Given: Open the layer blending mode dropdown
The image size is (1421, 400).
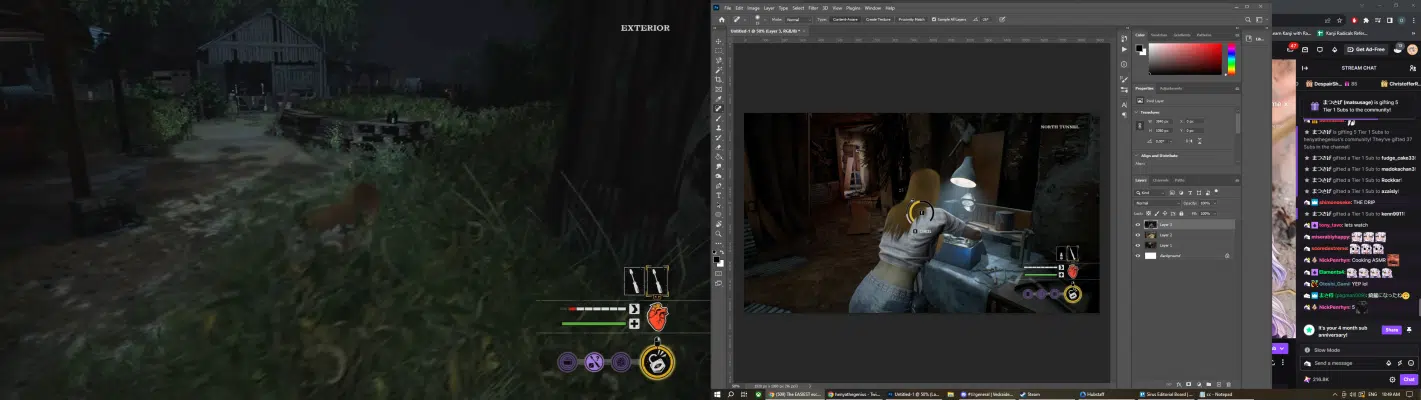Looking at the screenshot, I should click(1157, 203).
